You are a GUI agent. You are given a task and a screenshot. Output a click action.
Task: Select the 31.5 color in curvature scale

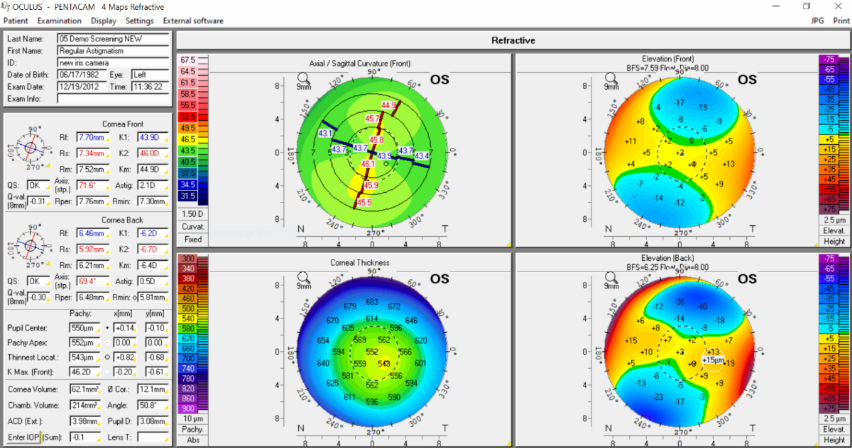(188, 196)
